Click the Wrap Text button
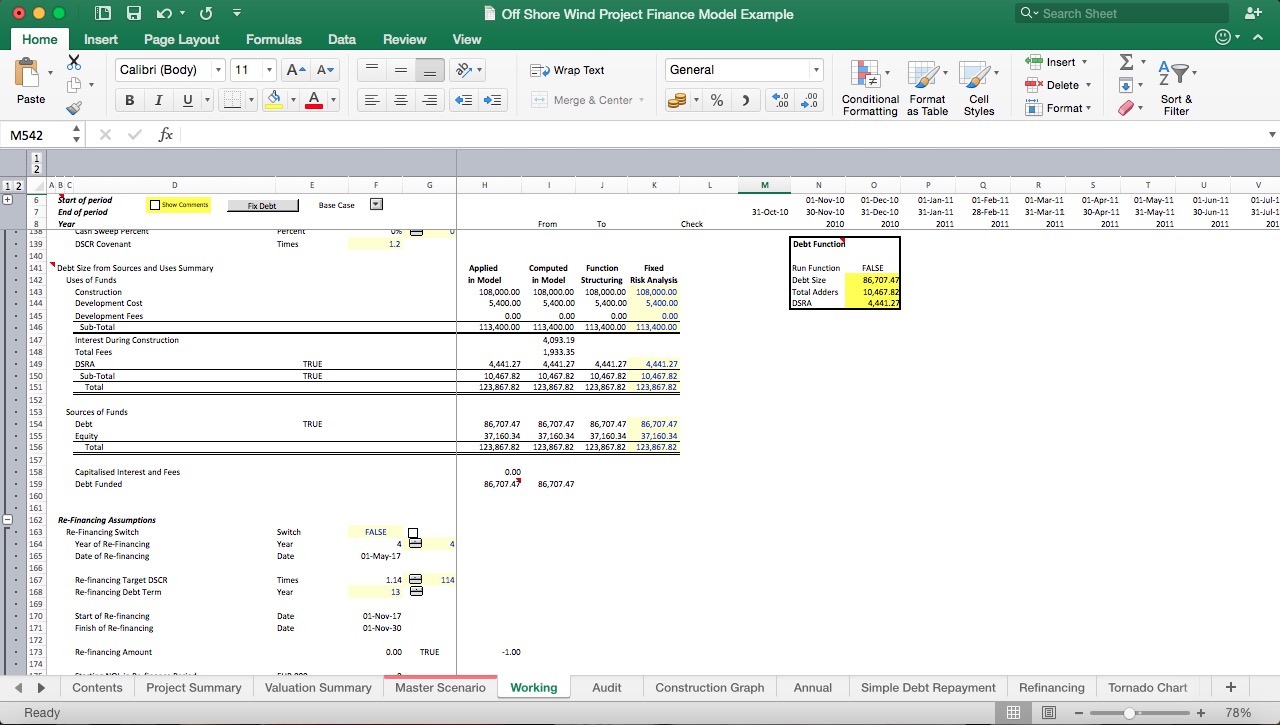This screenshot has height=725, width=1280. pos(567,70)
